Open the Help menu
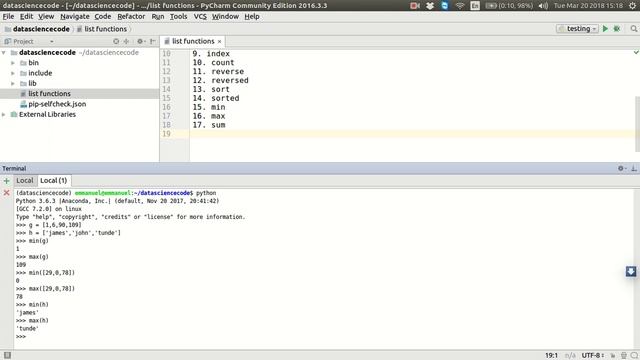 point(252,16)
